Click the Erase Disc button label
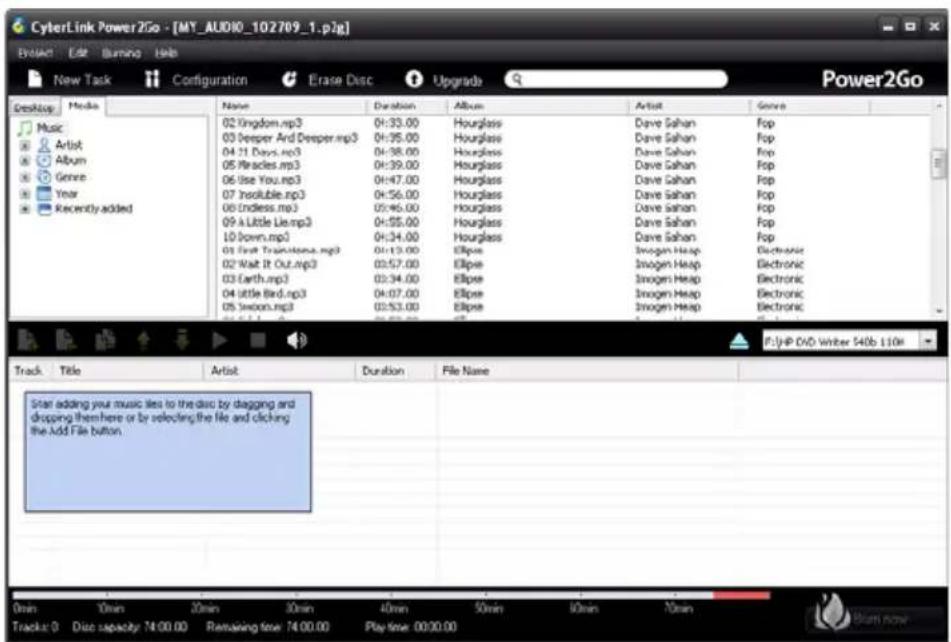Screen dimensions: 951x642 [x=340, y=80]
